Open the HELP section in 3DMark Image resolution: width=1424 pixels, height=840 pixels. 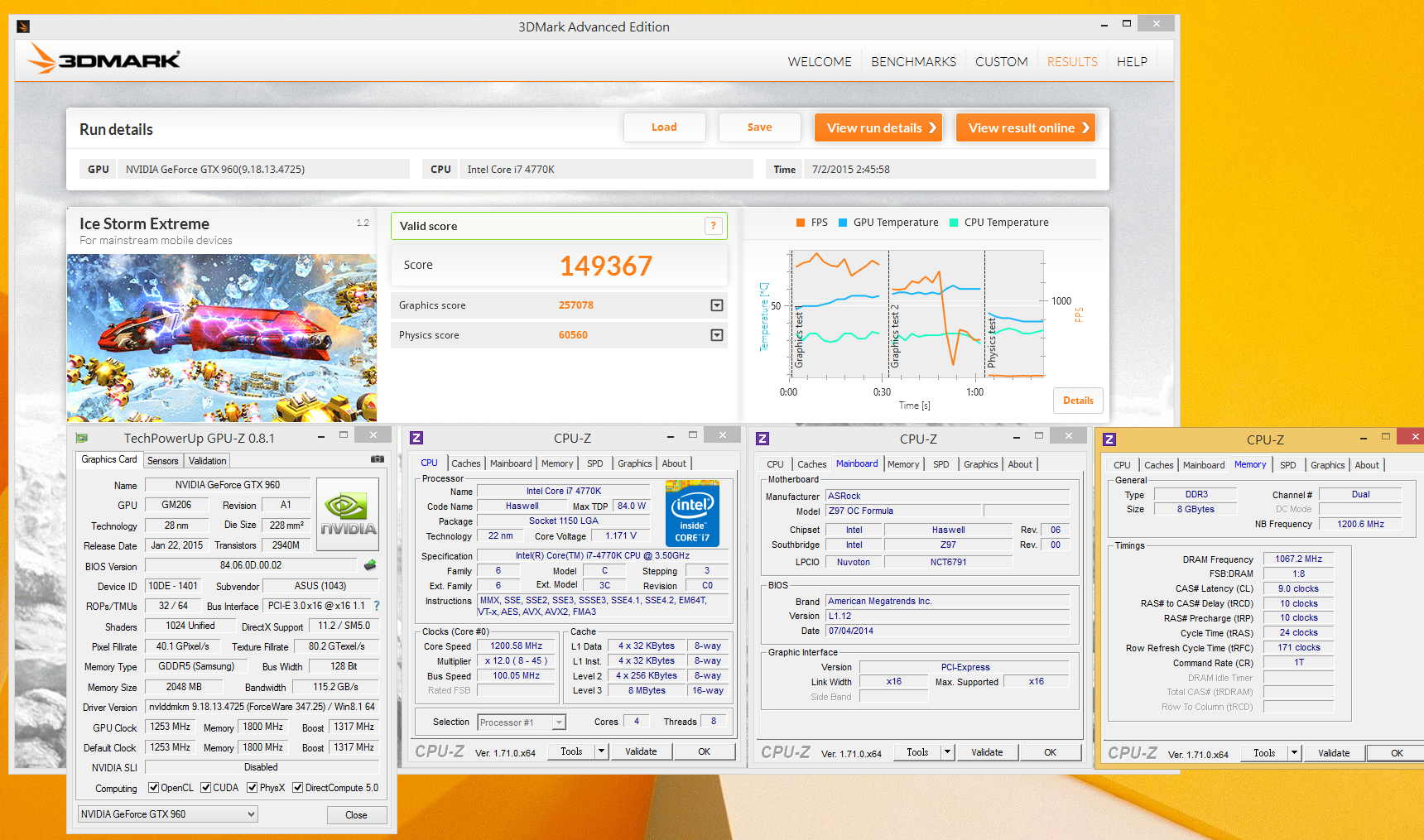[1132, 61]
